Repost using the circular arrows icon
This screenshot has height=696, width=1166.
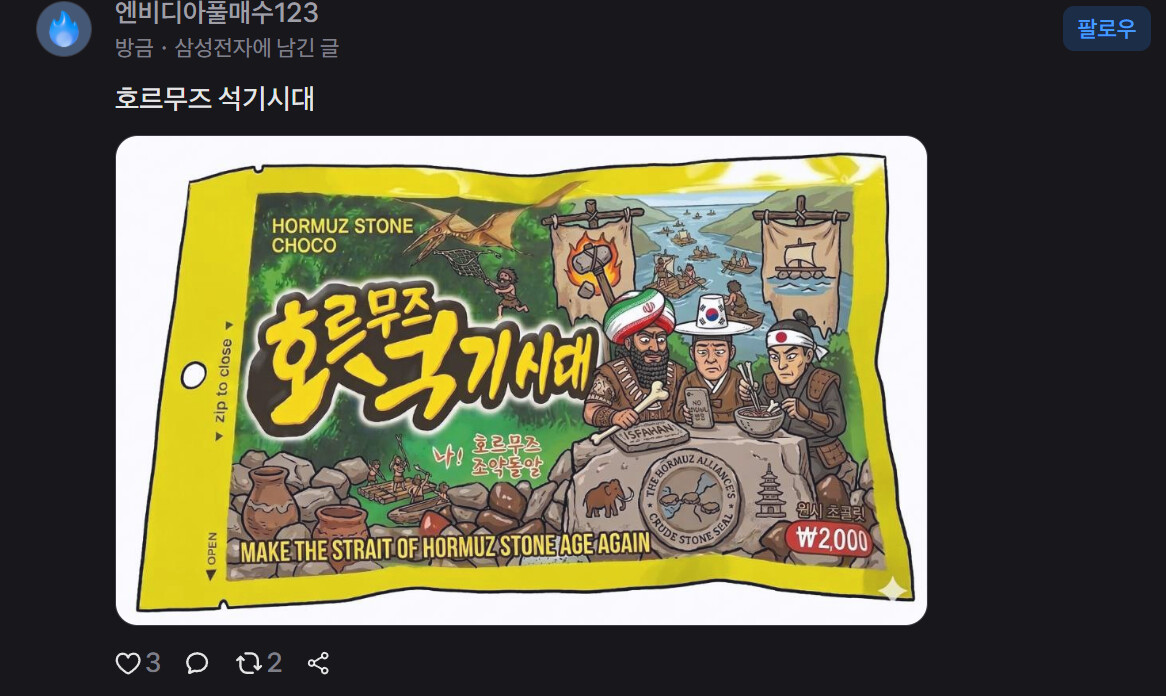click(x=248, y=663)
